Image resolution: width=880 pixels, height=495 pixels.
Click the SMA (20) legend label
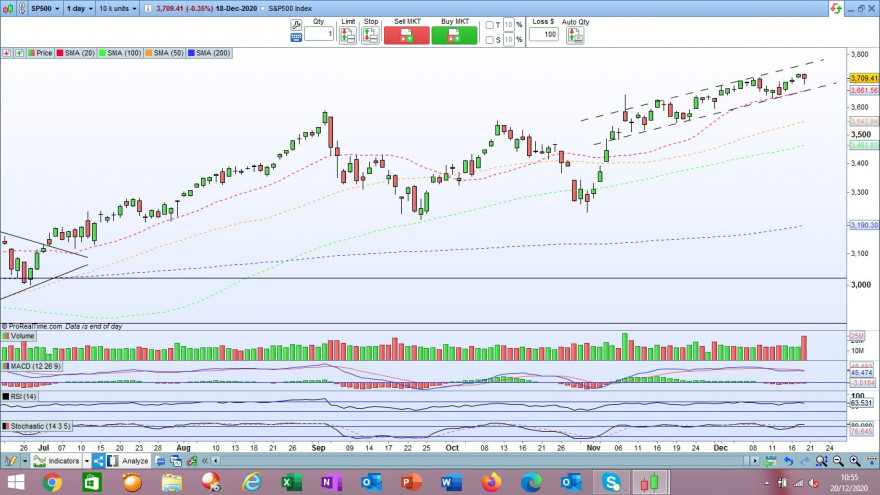coord(75,53)
